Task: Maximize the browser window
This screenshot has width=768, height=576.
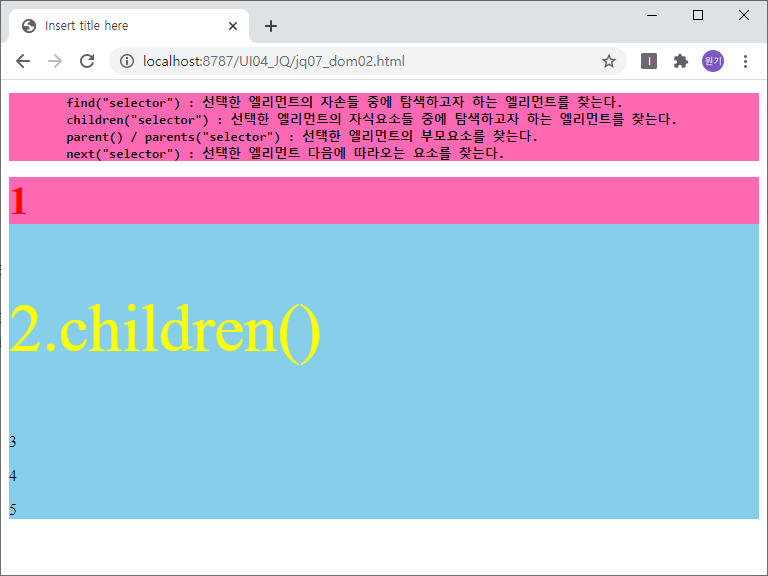Action: [697, 15]
